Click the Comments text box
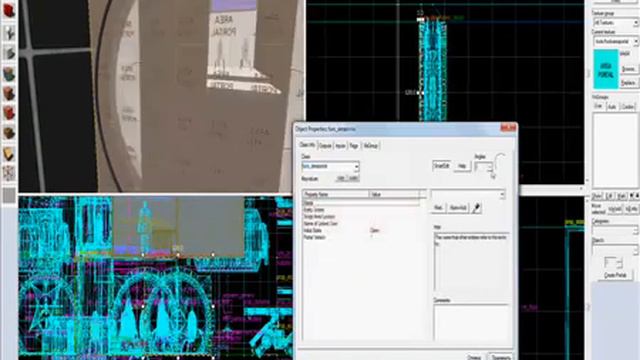The width and height of the screenshot is (640, 360). pos(471,322)
